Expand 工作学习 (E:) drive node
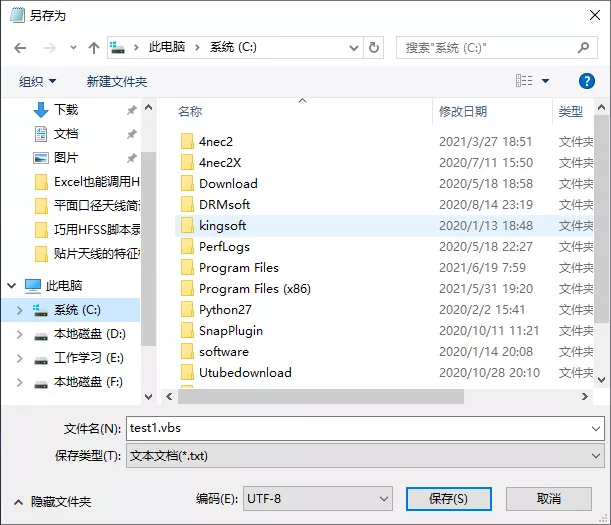611x525 pixels. point(19,358)
